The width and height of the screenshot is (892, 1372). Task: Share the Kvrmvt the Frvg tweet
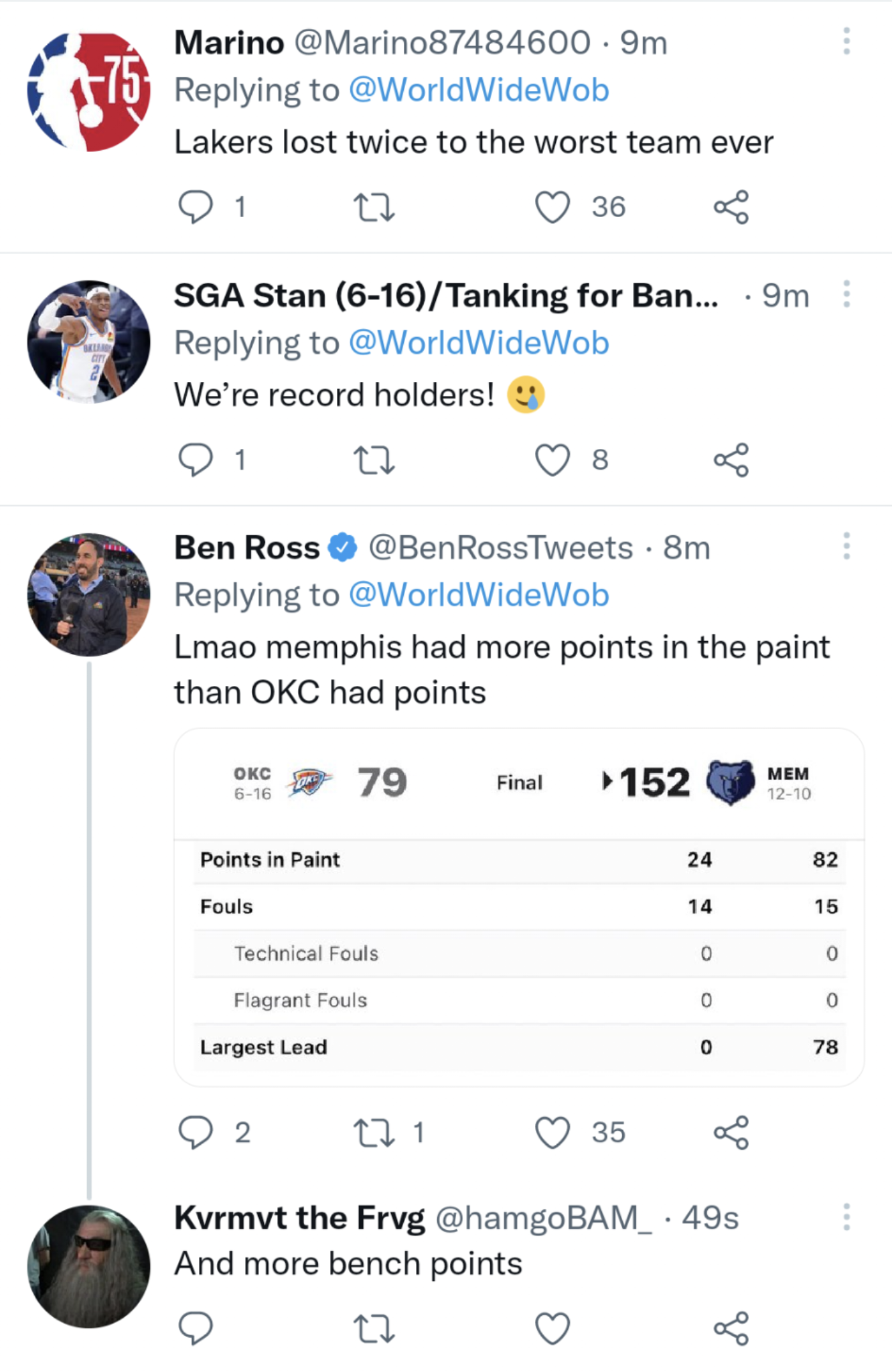click(731, 1328)
